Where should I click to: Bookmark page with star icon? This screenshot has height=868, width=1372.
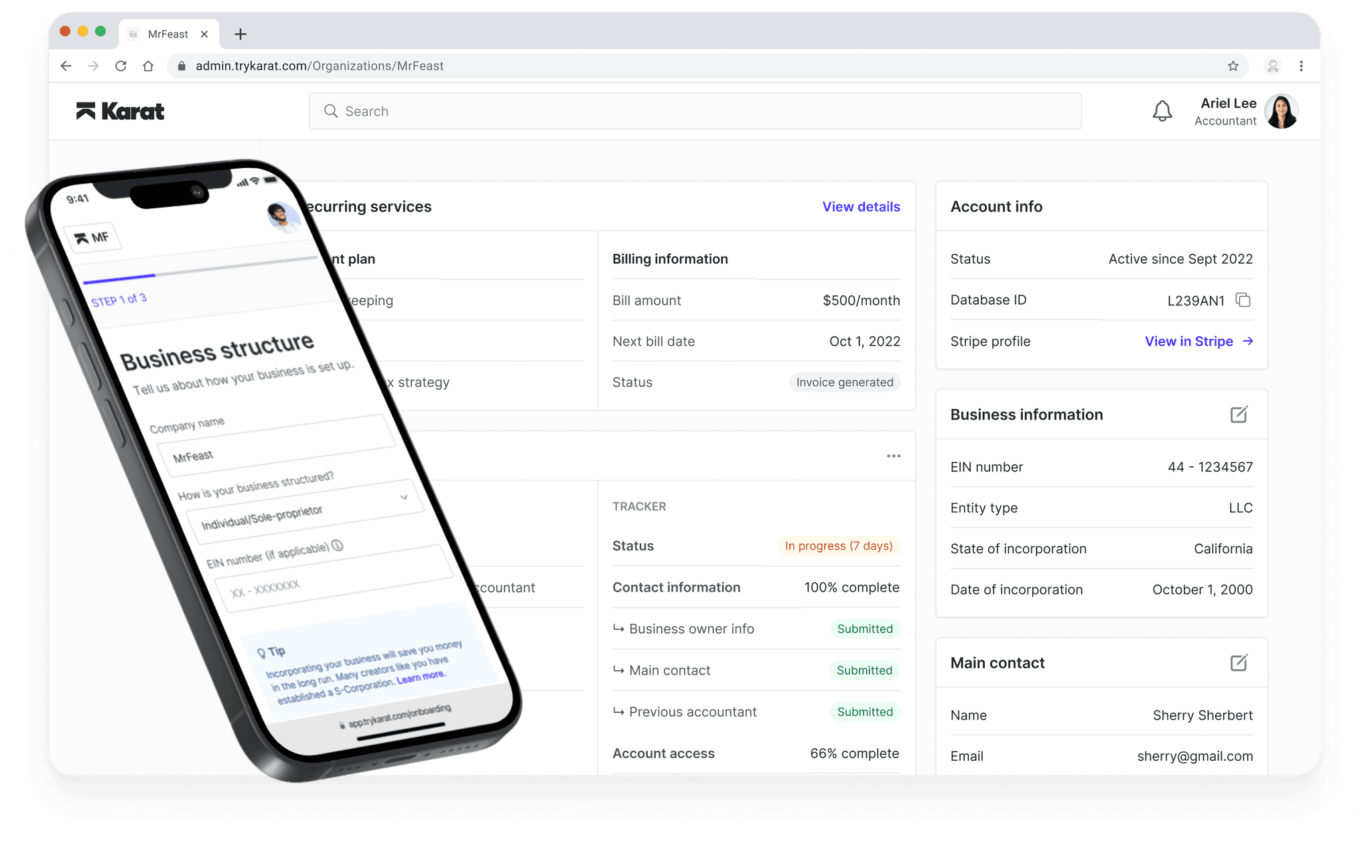1233,66
